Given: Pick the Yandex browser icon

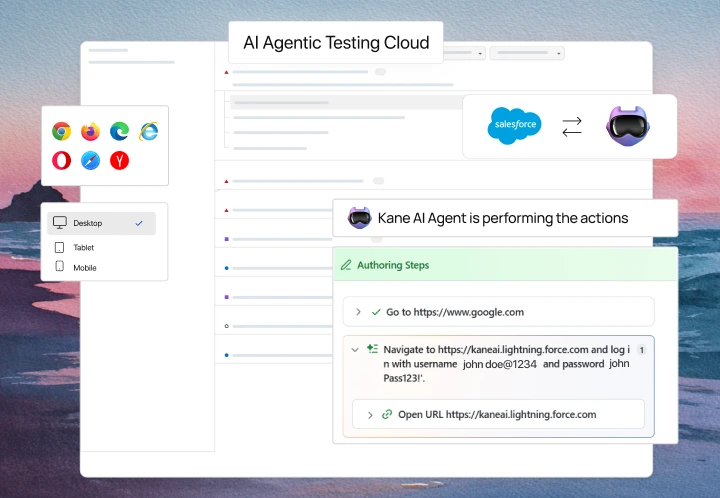Looking at the screenshot, I should pos(119,161).
